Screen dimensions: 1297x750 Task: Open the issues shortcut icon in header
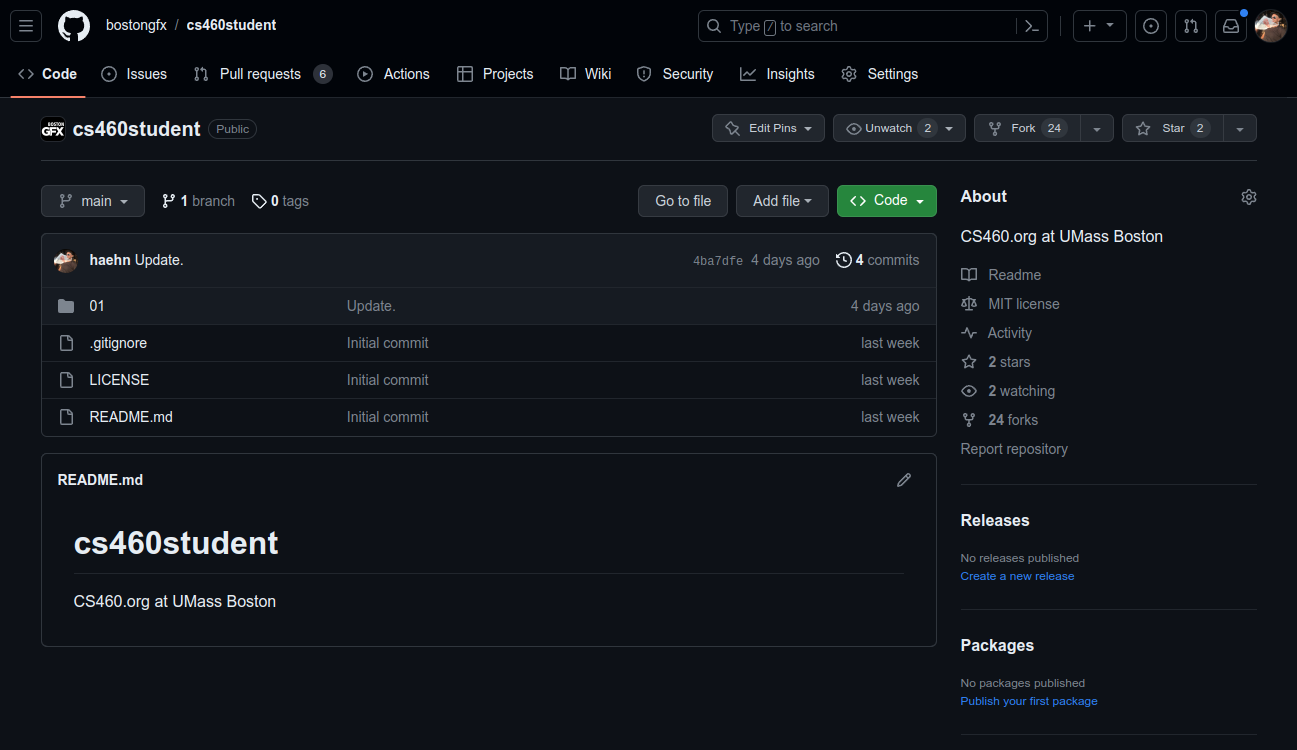[x=1151, y=26]
